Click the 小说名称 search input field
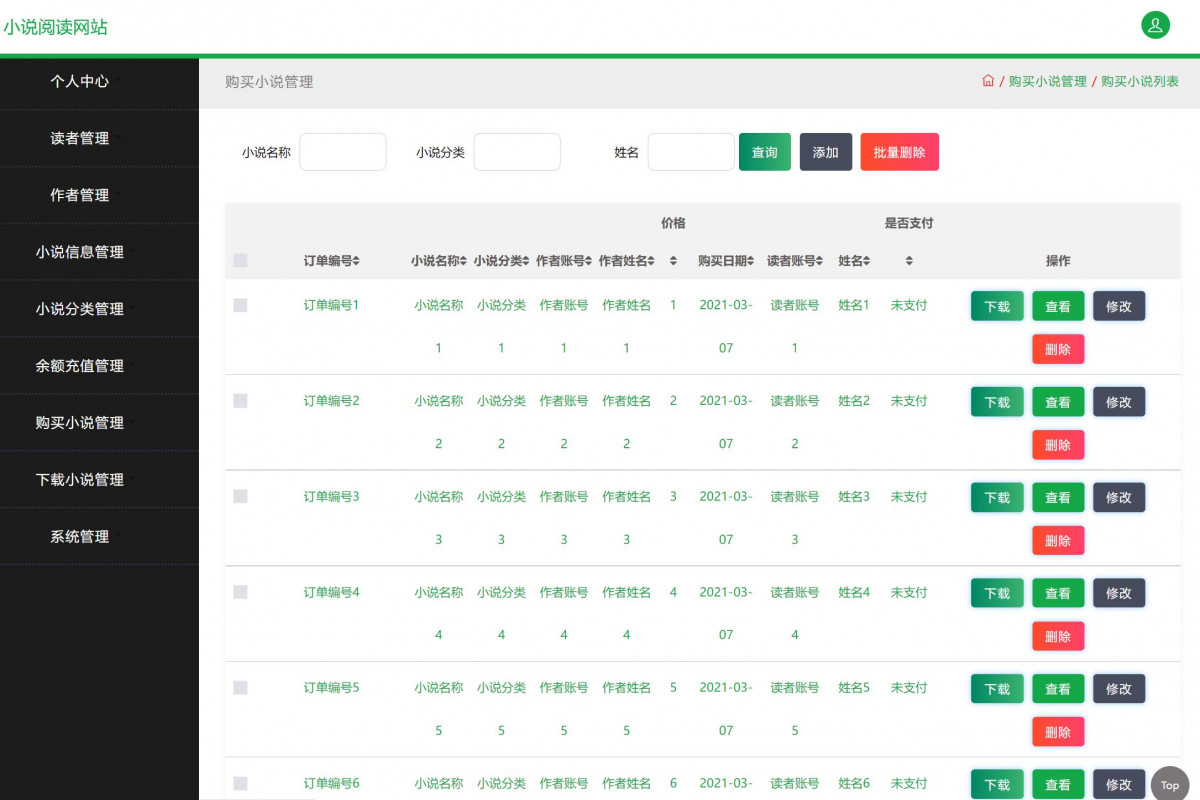 click(343, 151)
